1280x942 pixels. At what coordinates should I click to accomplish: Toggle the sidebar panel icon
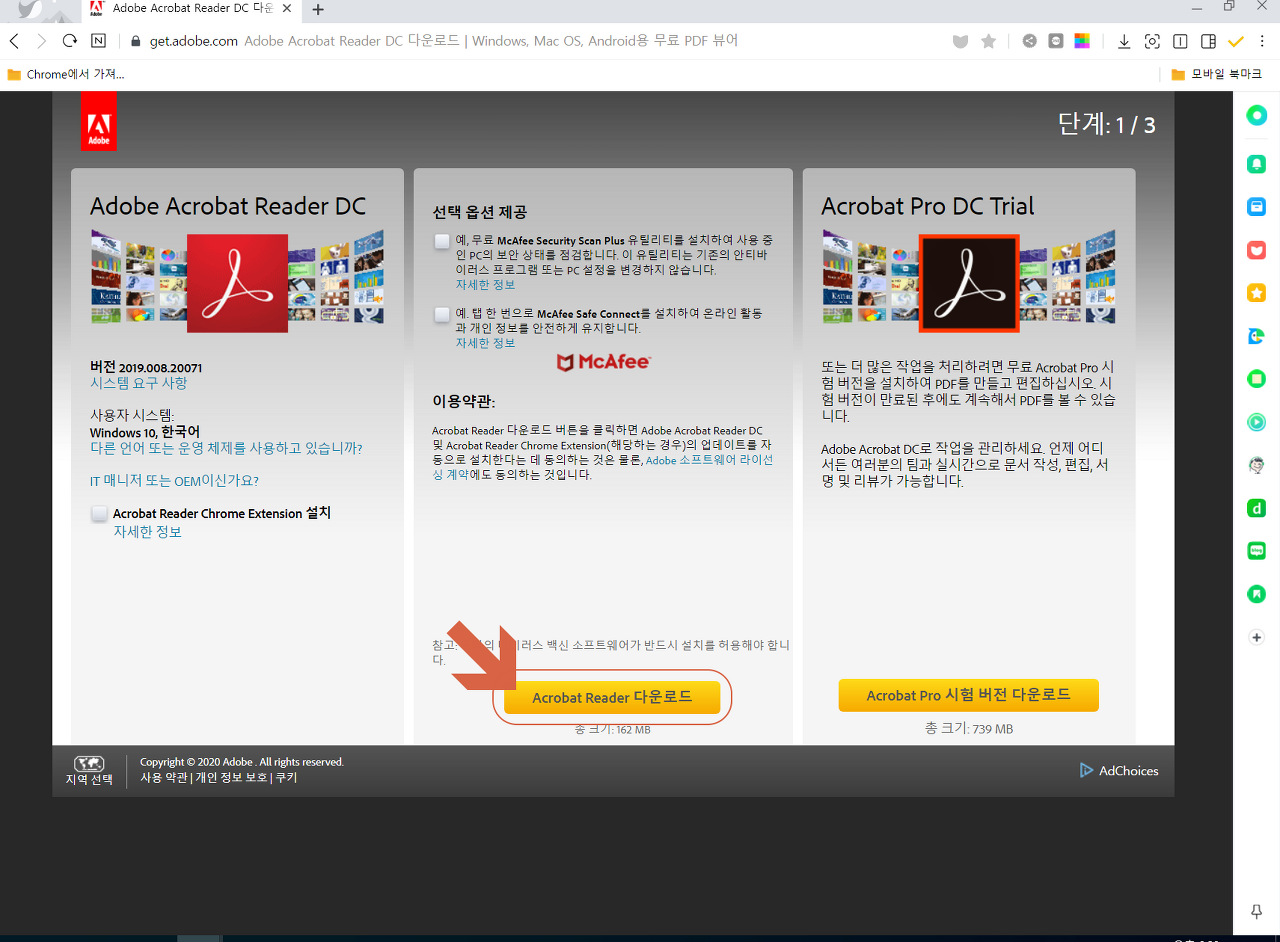click(1208, 41)
